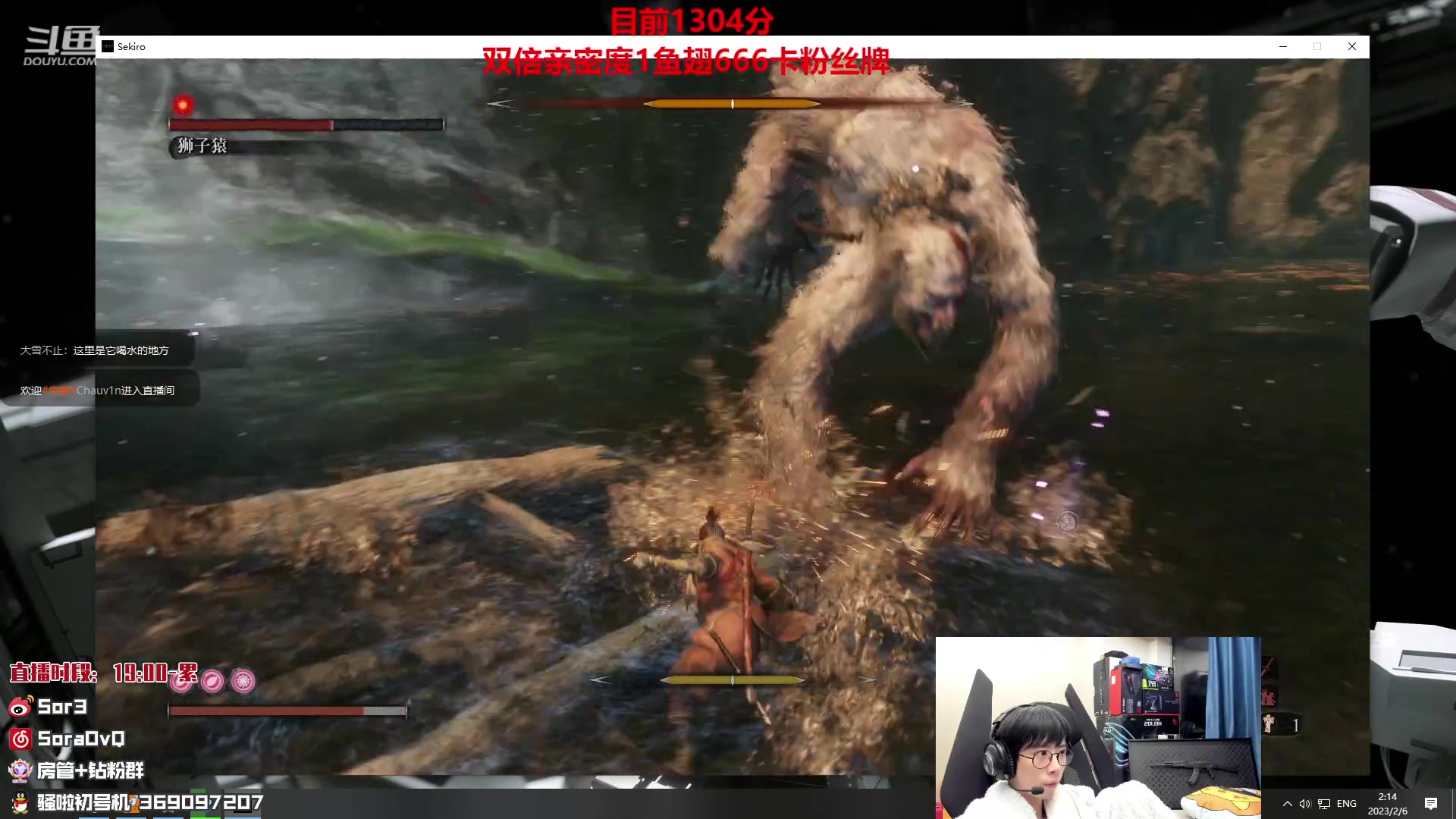The image size is (1456, 819).
Task: Click the 双倍亲密度 fan badge banner
Action: (x=686, y=61)
